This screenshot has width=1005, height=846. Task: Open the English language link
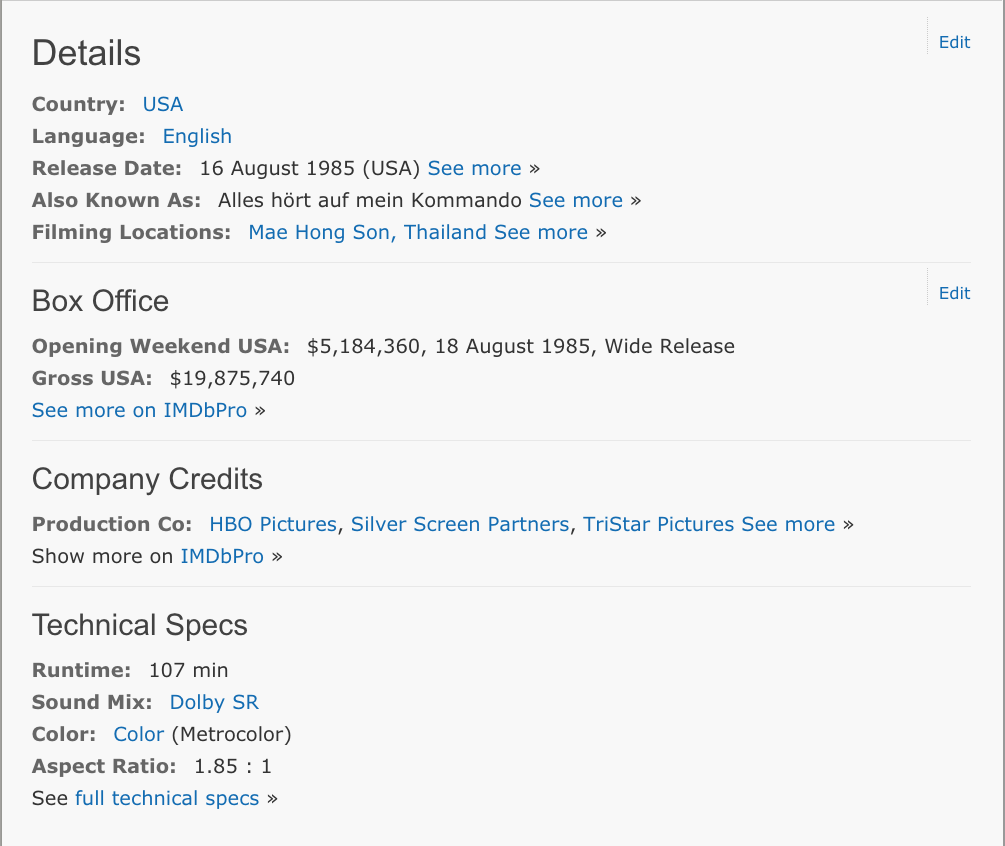tap(197, 136)
